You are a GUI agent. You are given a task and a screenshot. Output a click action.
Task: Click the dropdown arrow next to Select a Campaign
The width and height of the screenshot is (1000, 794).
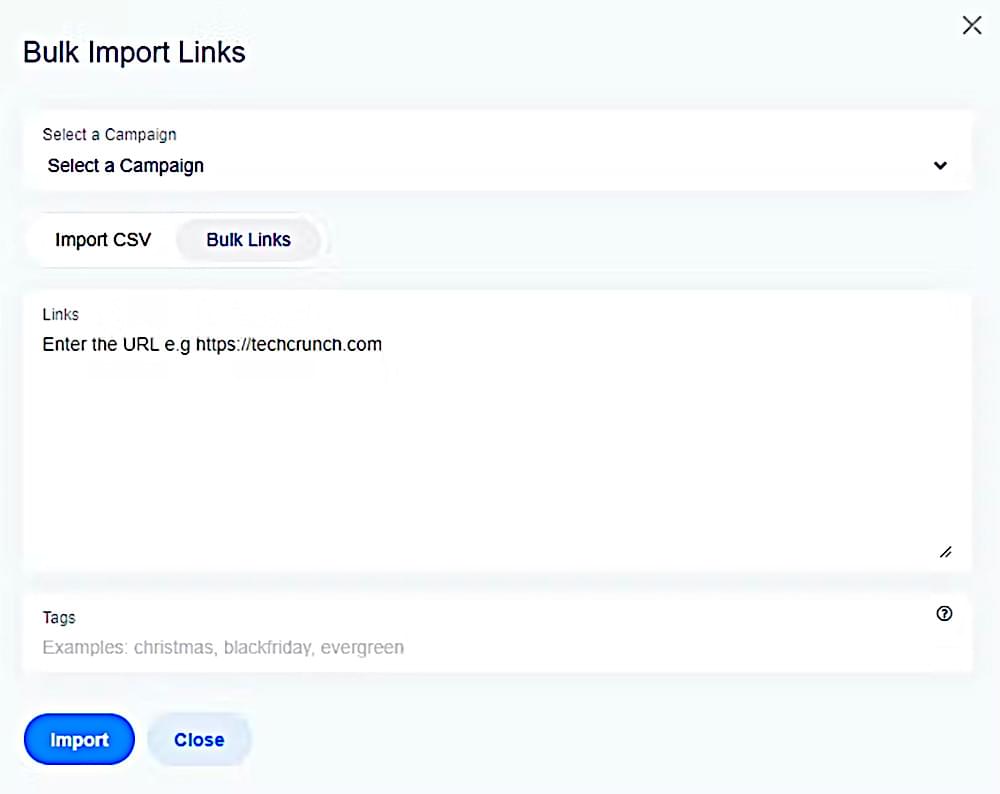point(940,165)
